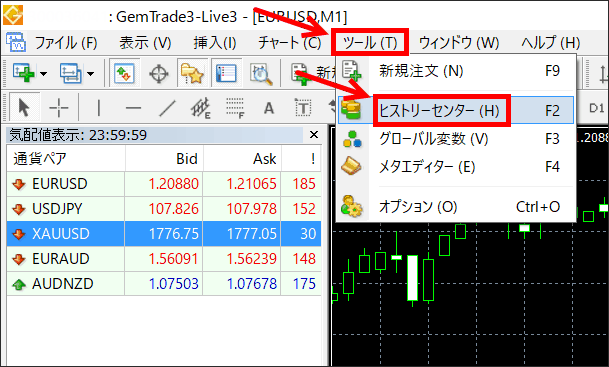The width and height of the screenshot is (609, 367).
Task: Click the Bid column header
Action: pos(187,159)
